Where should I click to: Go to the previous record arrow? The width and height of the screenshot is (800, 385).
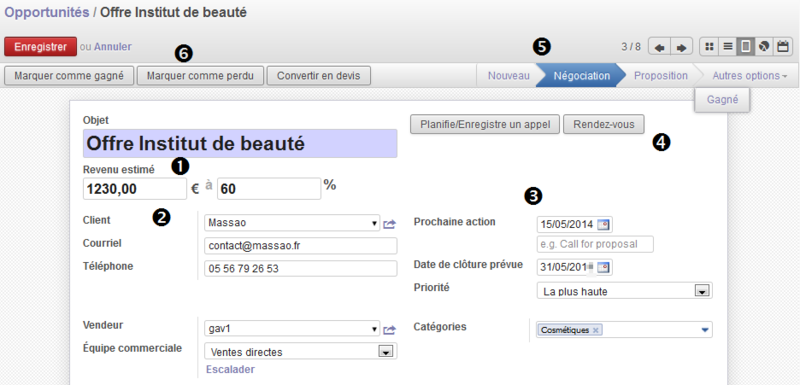click(659, 47)
